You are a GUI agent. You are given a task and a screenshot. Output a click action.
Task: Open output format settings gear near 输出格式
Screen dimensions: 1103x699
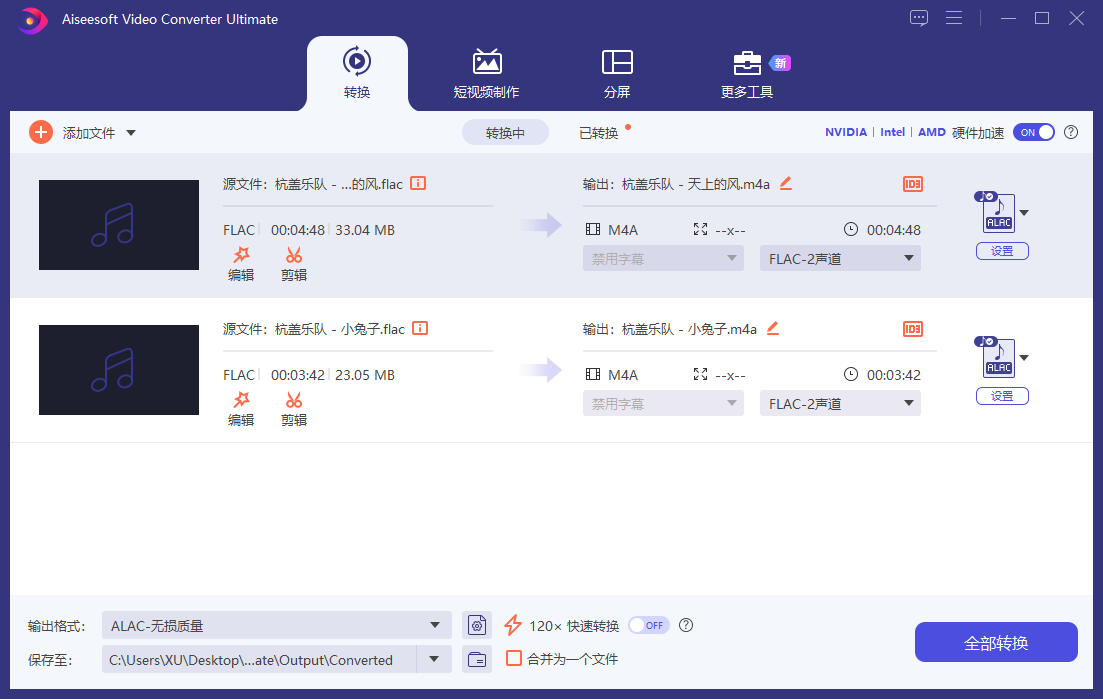coord(477,624)
